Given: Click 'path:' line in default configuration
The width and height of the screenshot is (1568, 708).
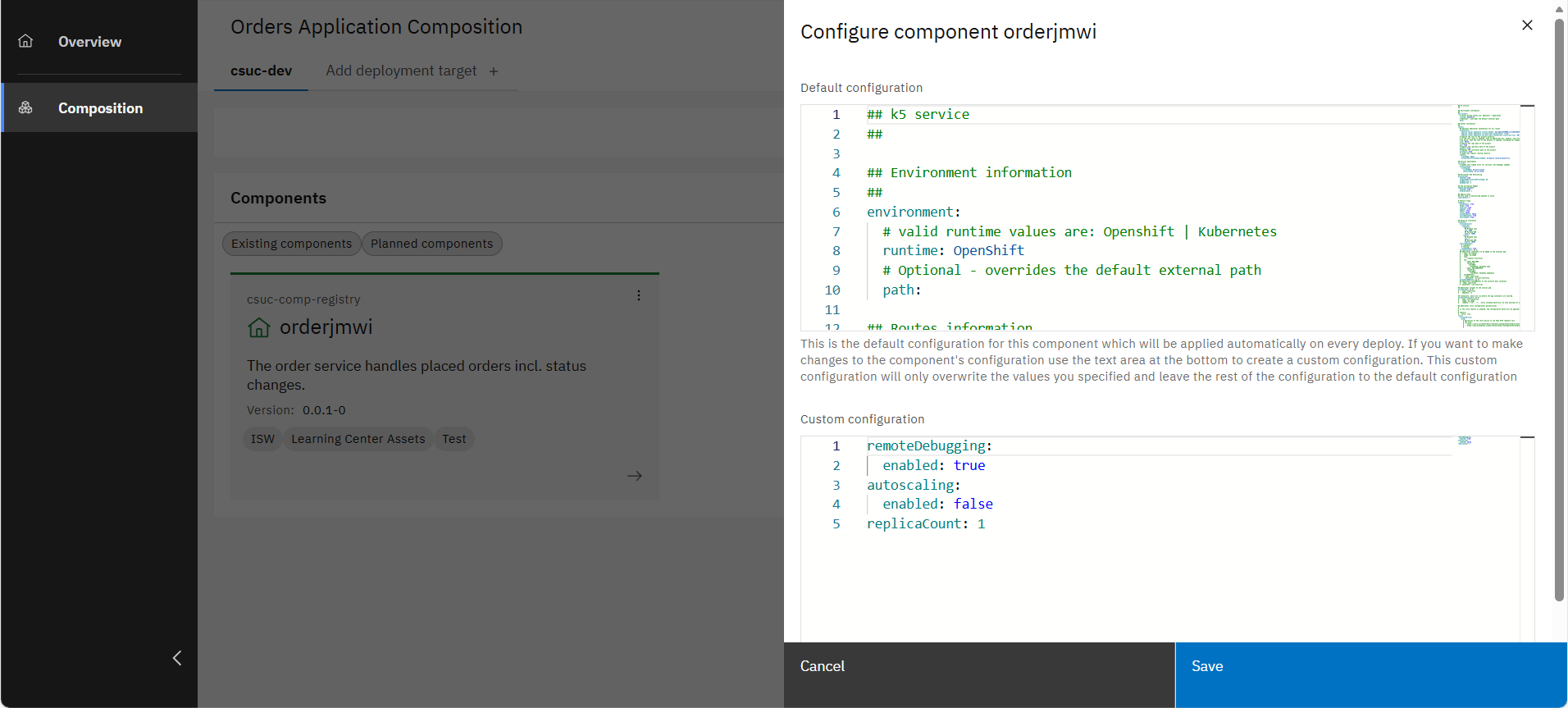Looking at the screenshot, I should pos(901,290).
